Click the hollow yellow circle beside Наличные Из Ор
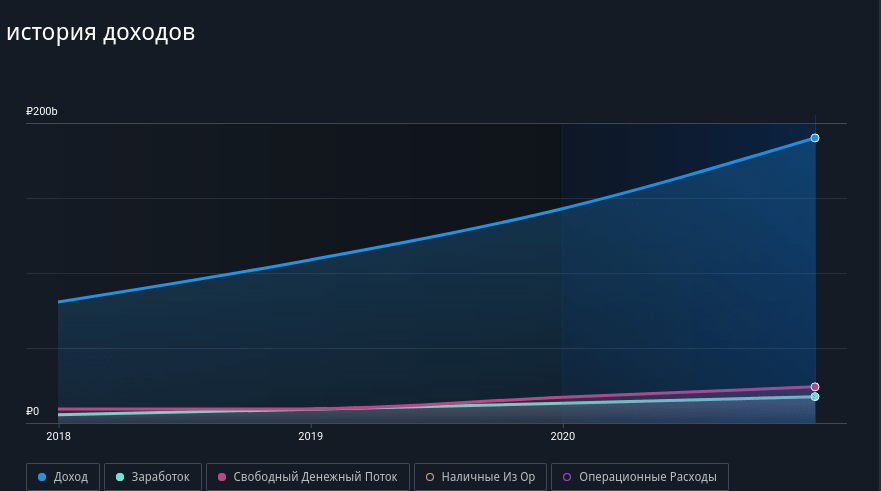 pyautogui.click(x=430, y=477)
